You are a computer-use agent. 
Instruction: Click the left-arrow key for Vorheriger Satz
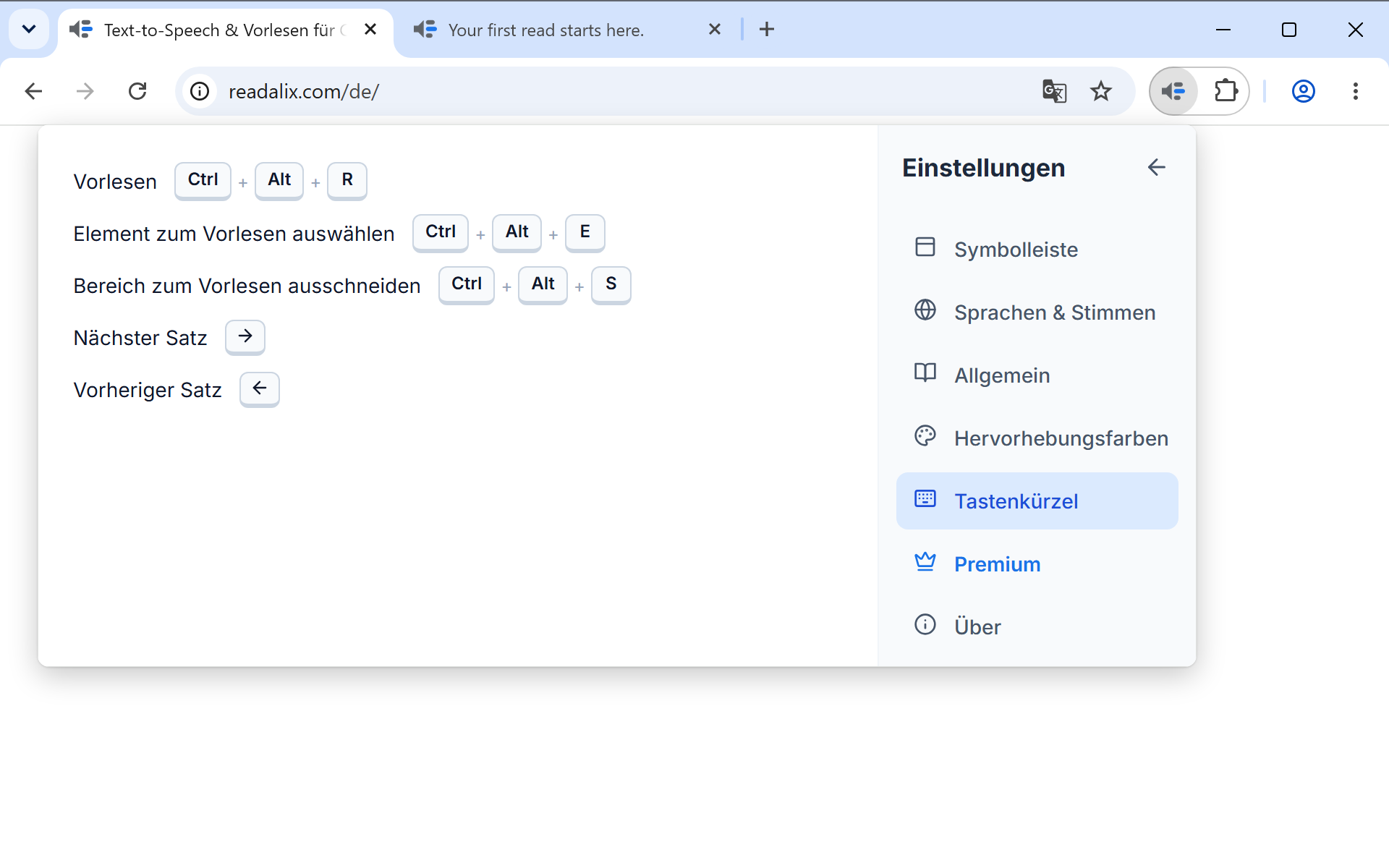260,388
